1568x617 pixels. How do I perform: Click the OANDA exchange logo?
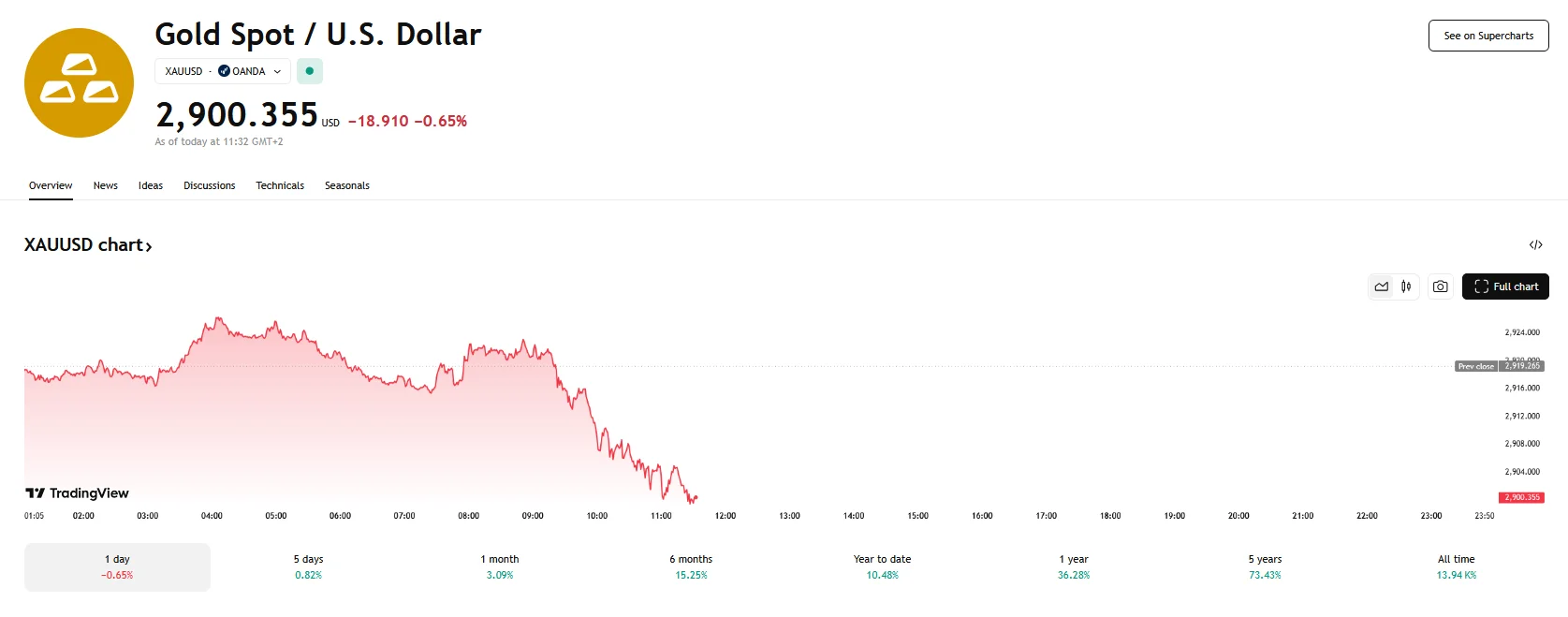click(x=223, y=71)
